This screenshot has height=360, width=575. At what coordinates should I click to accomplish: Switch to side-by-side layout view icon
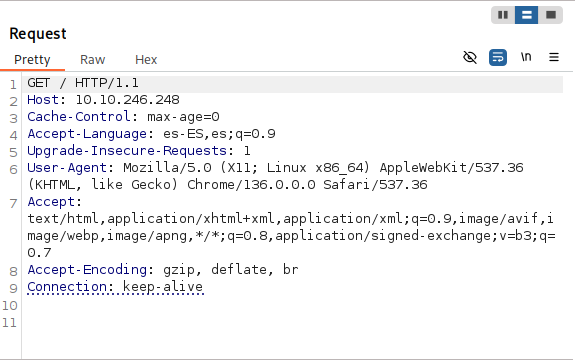[503, 15]
